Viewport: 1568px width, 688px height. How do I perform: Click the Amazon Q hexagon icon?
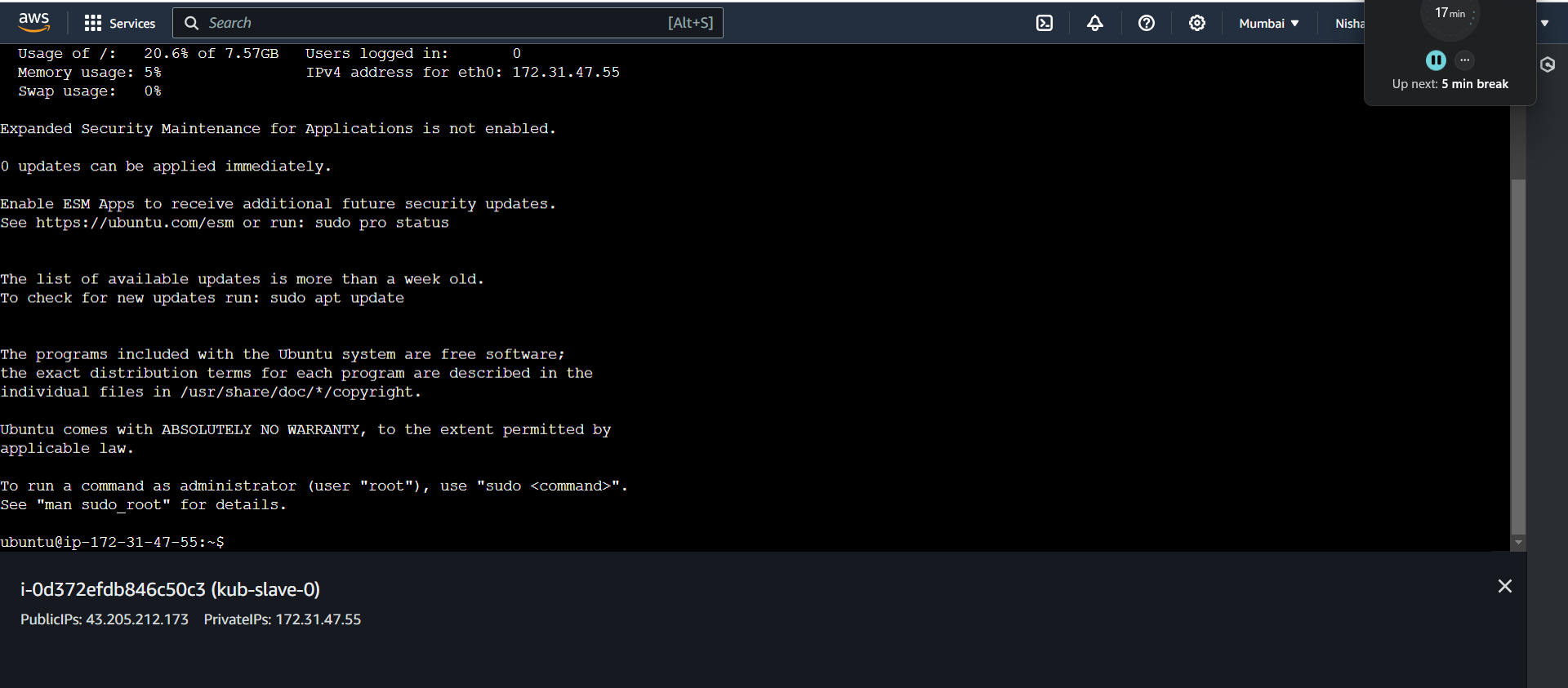[x=1548, y=64]
